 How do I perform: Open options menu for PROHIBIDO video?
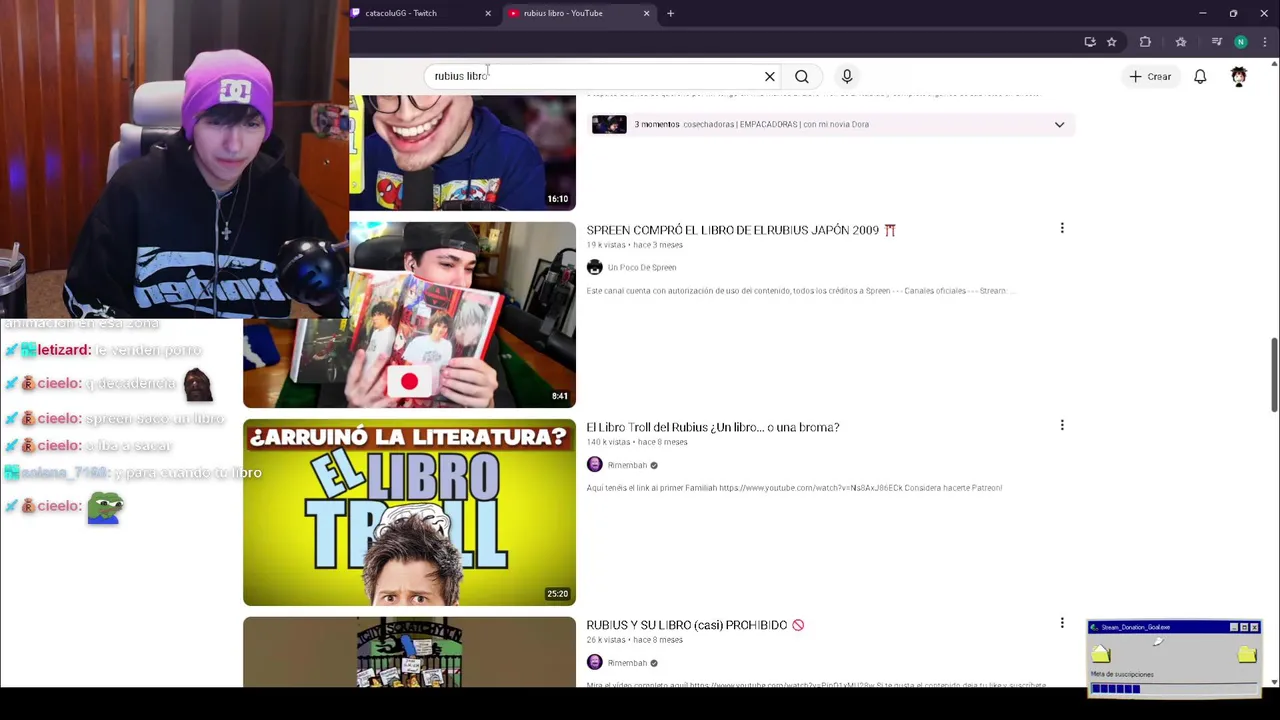(x=1062, y=623)
